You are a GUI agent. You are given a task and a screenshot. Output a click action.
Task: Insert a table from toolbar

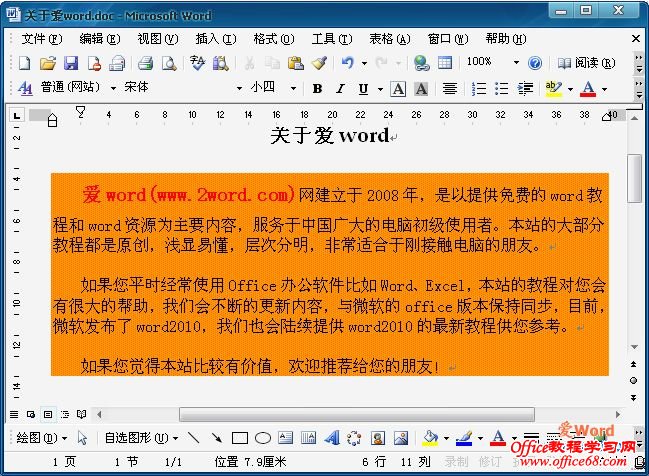[445, 63]
